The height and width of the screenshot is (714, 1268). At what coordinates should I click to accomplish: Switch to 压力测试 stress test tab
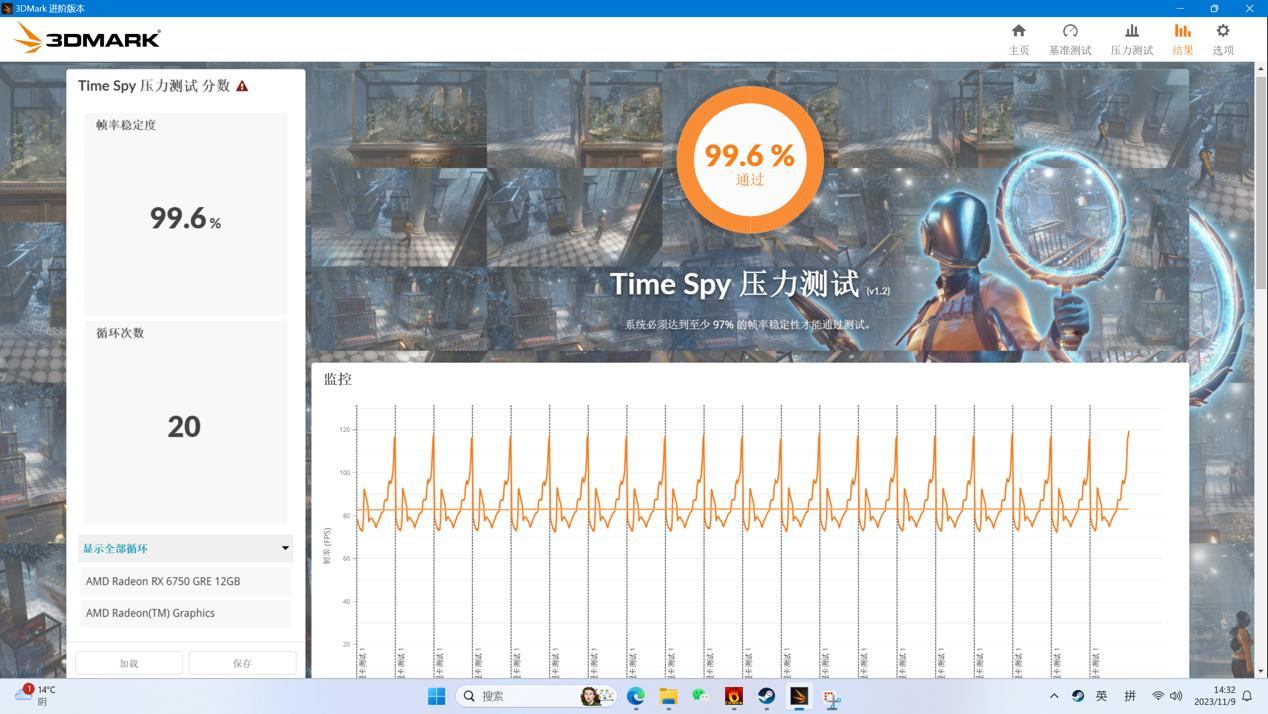point(1131,39)
